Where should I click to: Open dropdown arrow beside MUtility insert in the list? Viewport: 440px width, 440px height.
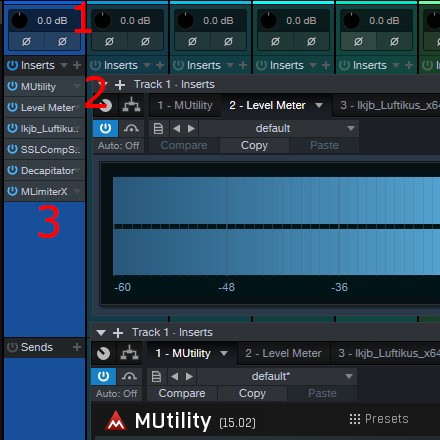[77, 86]
